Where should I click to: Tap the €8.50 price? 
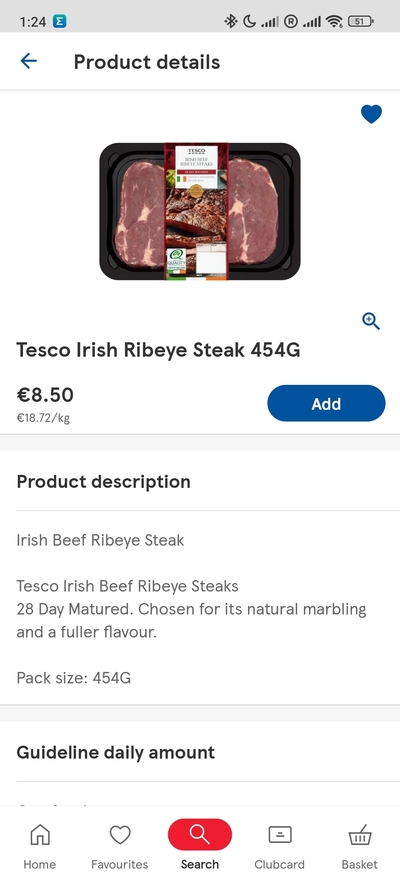[45, 395]
